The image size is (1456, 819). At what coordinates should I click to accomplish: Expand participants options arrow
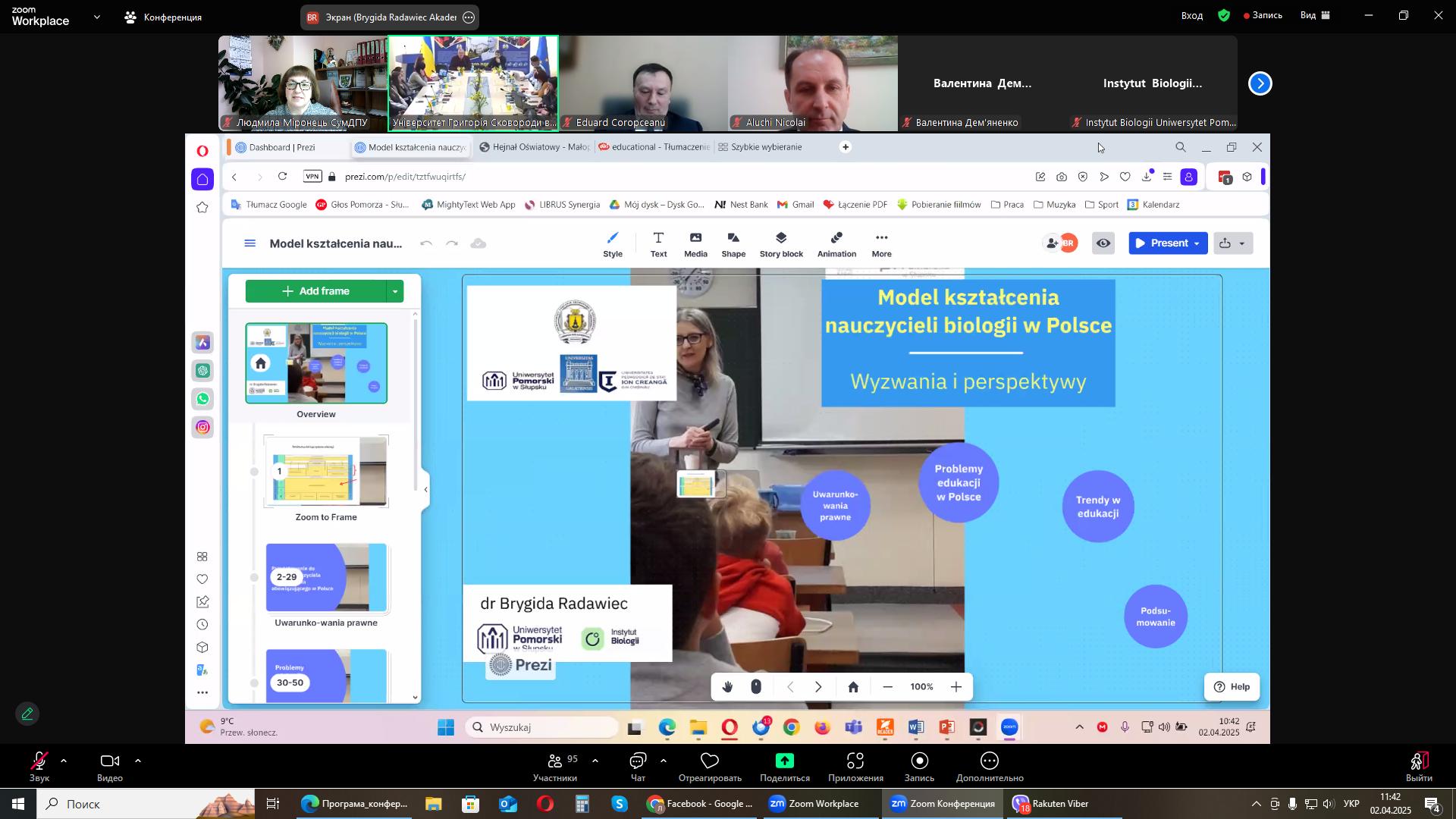[595, 761]
